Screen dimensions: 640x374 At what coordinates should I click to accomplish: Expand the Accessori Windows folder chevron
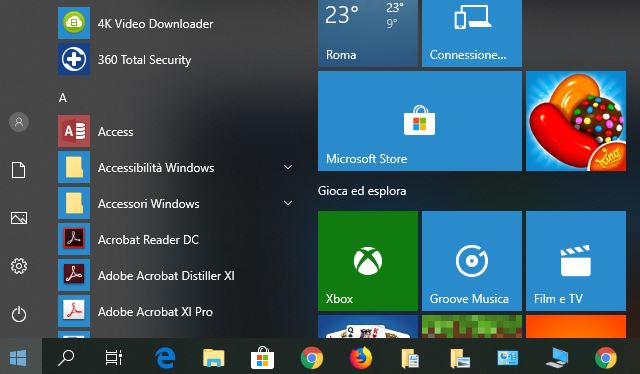[x=288, y=203]
